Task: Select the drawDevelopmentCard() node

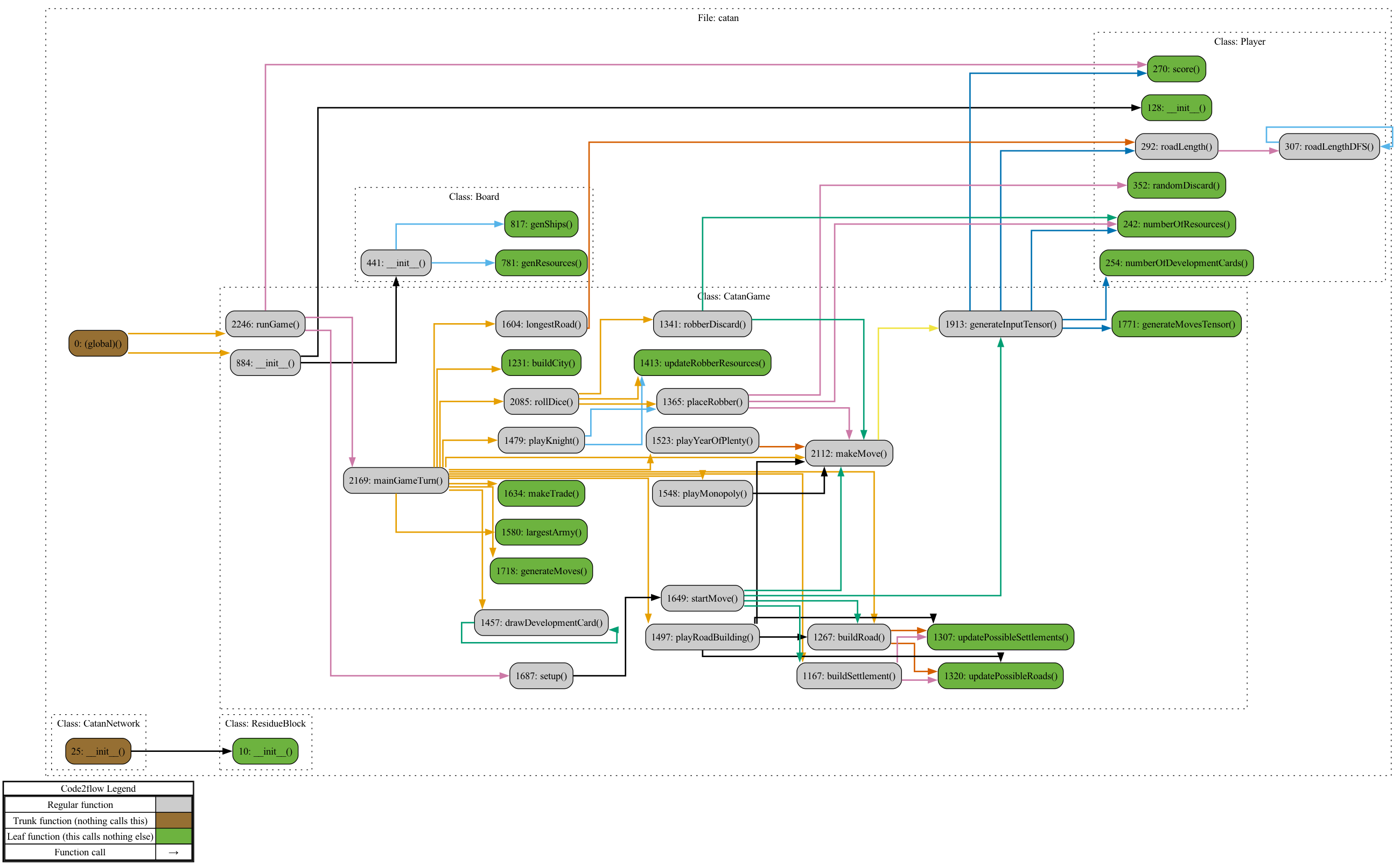Action: [x=541, y=623]
